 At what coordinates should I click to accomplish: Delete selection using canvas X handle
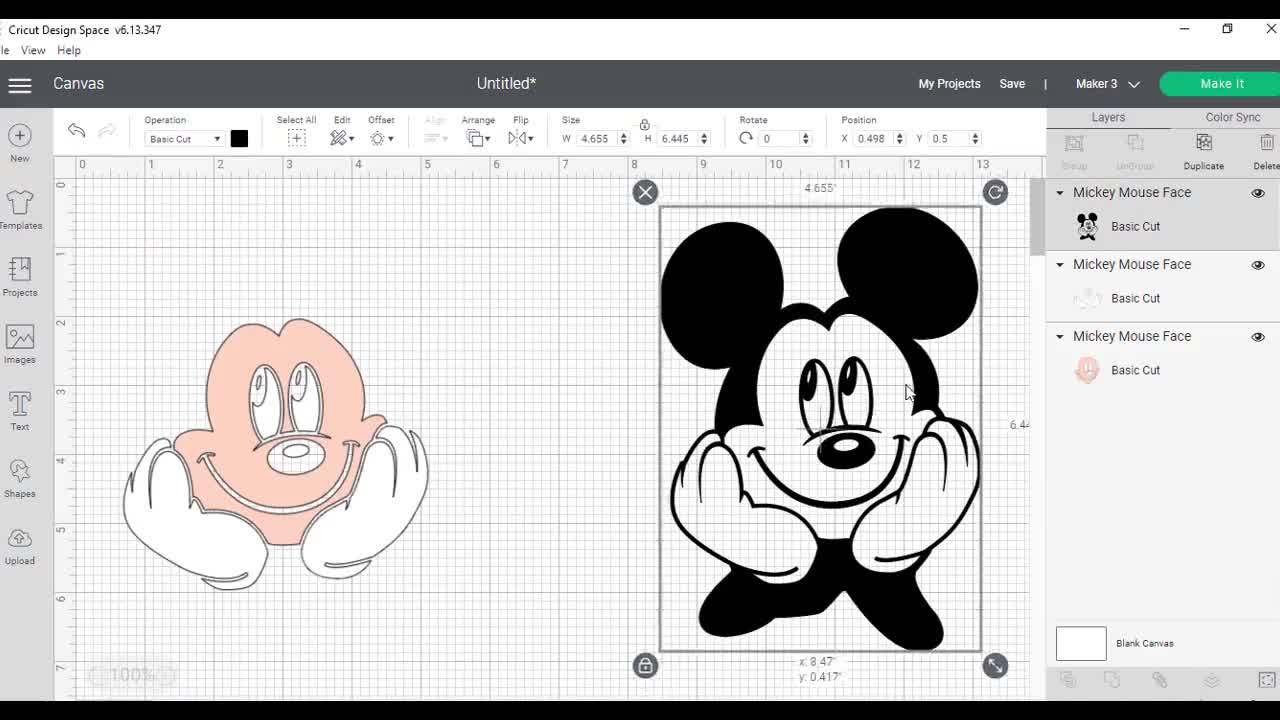[x=645, y=192]
